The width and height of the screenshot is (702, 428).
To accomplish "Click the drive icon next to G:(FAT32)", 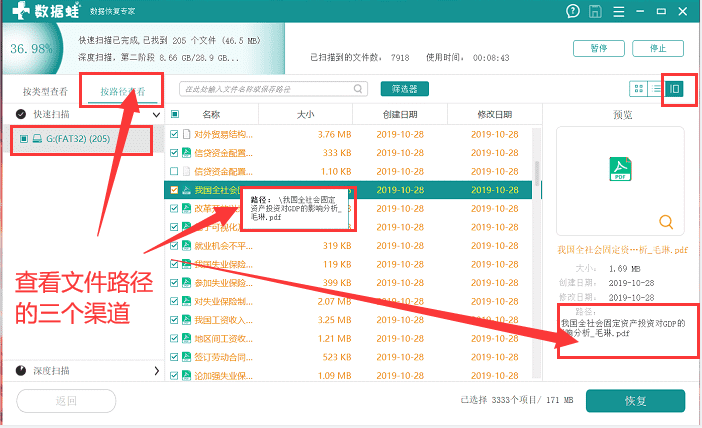I will (37, 139).
